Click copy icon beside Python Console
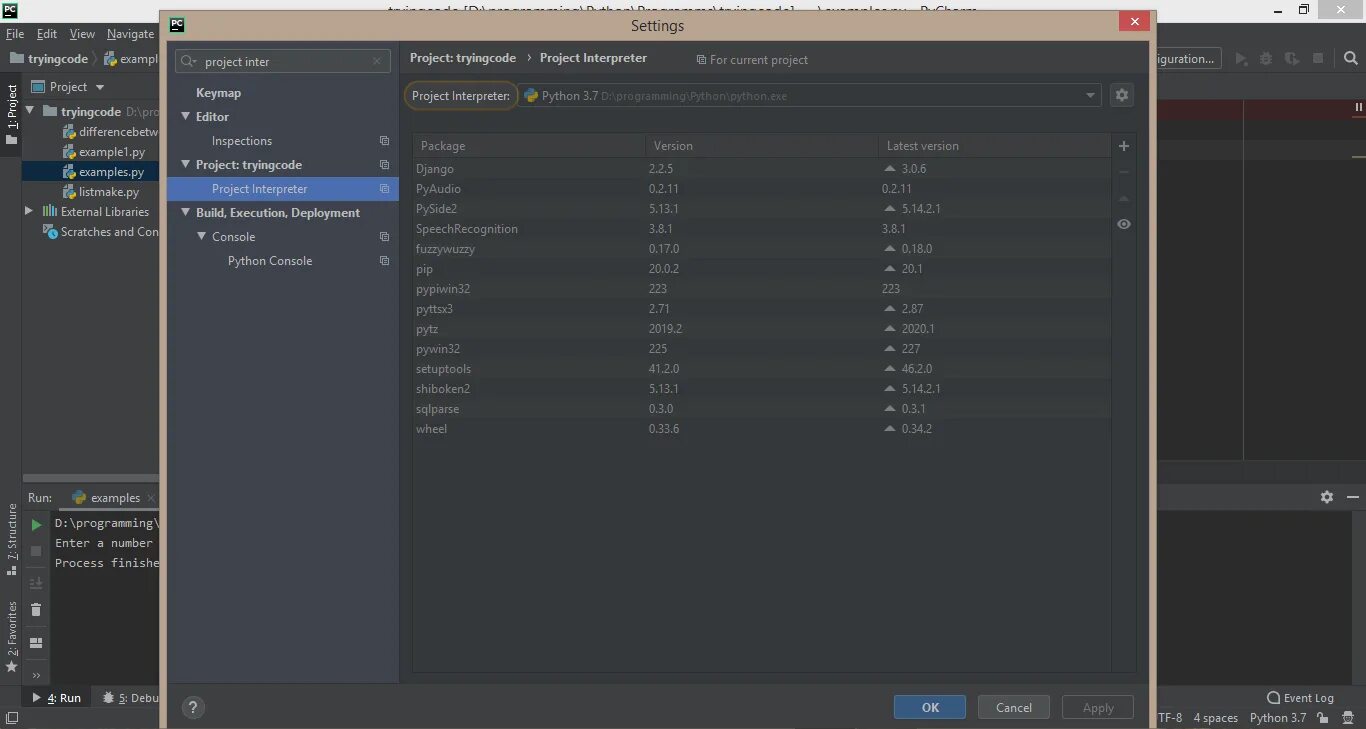The width and height of the screenshot is (1366, 729). click(x=384, y=261)
